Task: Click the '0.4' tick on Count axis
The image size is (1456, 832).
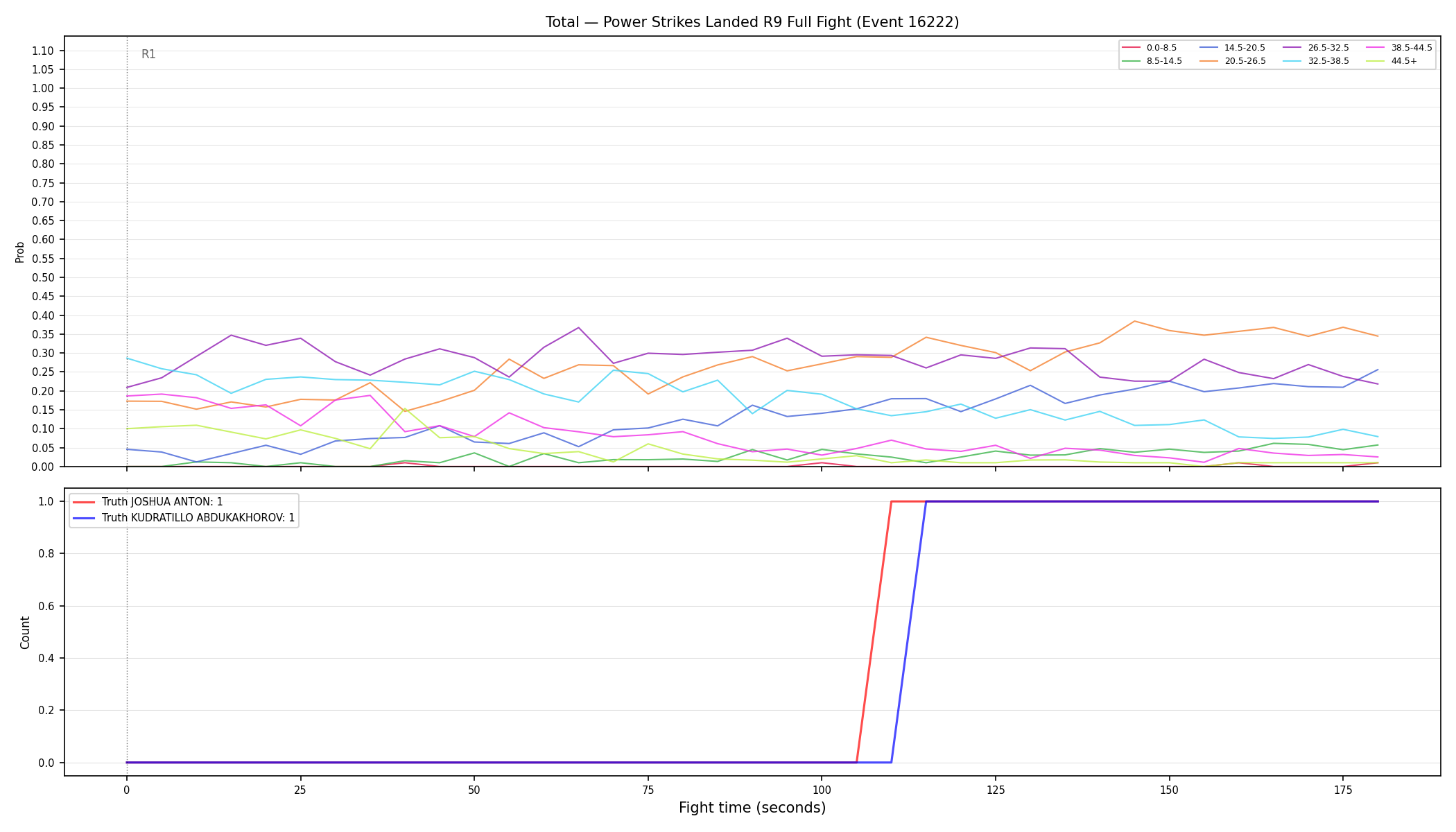Action: tap(46, 659)
